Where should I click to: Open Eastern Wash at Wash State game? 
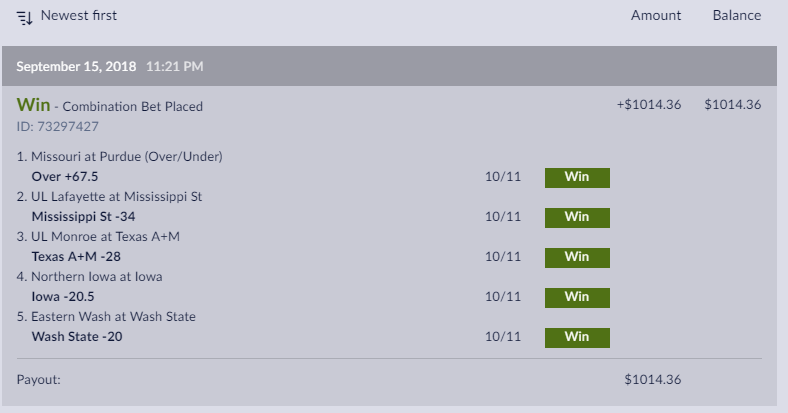pos(113,317)
